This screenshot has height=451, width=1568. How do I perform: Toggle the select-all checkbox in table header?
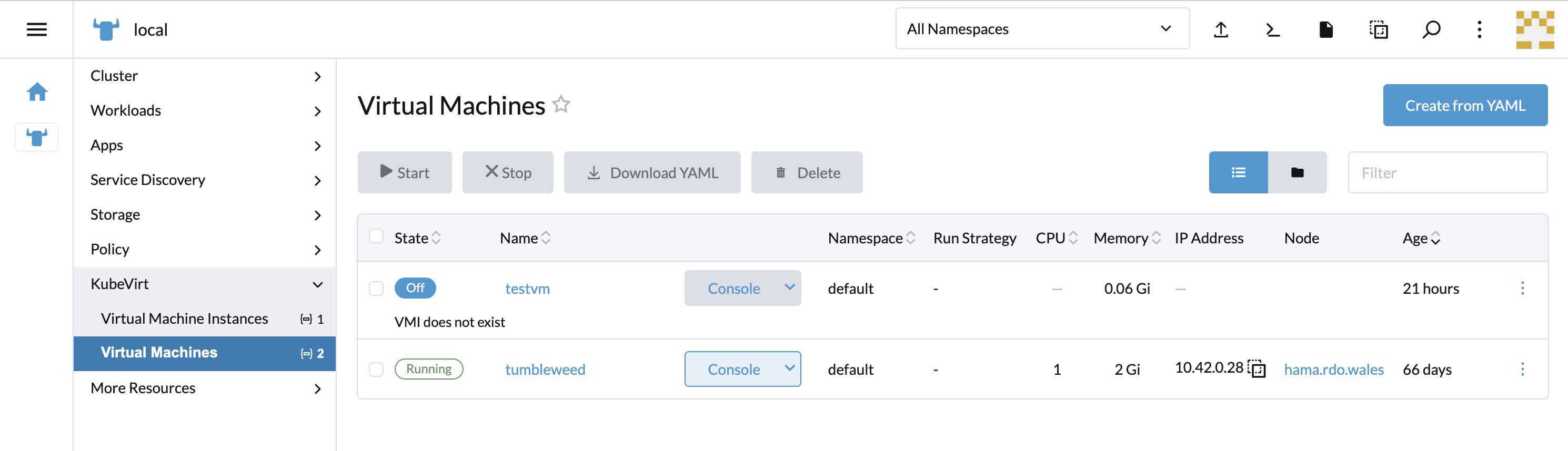coord(376,237)
